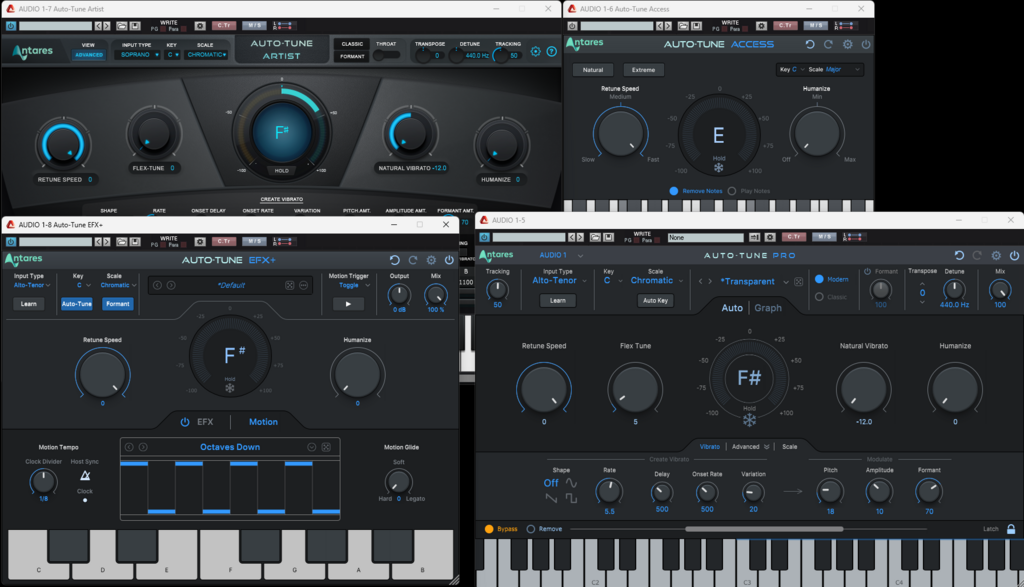The width and height of the screenshot is (1024, 587).
Task: Open *Transparent preset dropdown in Auto-Tune Pro
Action: click(x=754, y=281)
